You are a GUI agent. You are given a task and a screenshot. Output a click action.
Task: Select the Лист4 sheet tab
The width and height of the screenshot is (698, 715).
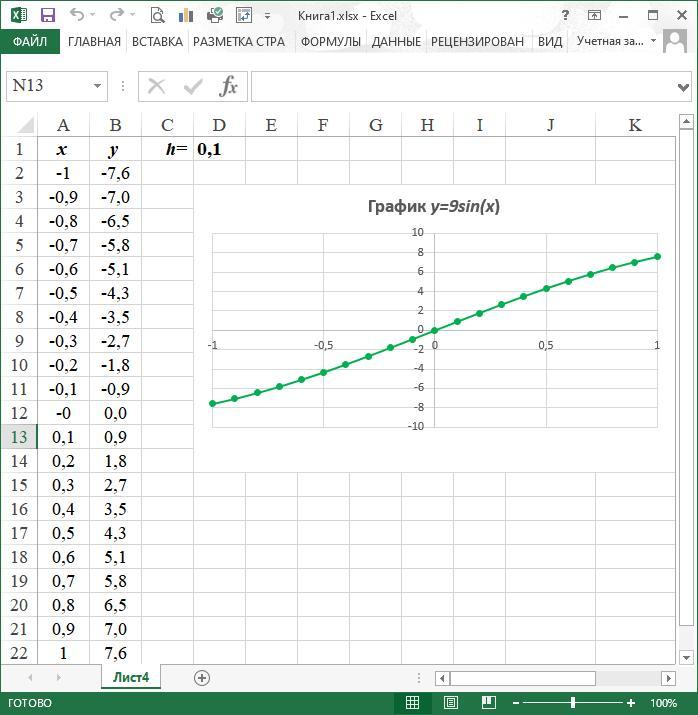[131, 677]
